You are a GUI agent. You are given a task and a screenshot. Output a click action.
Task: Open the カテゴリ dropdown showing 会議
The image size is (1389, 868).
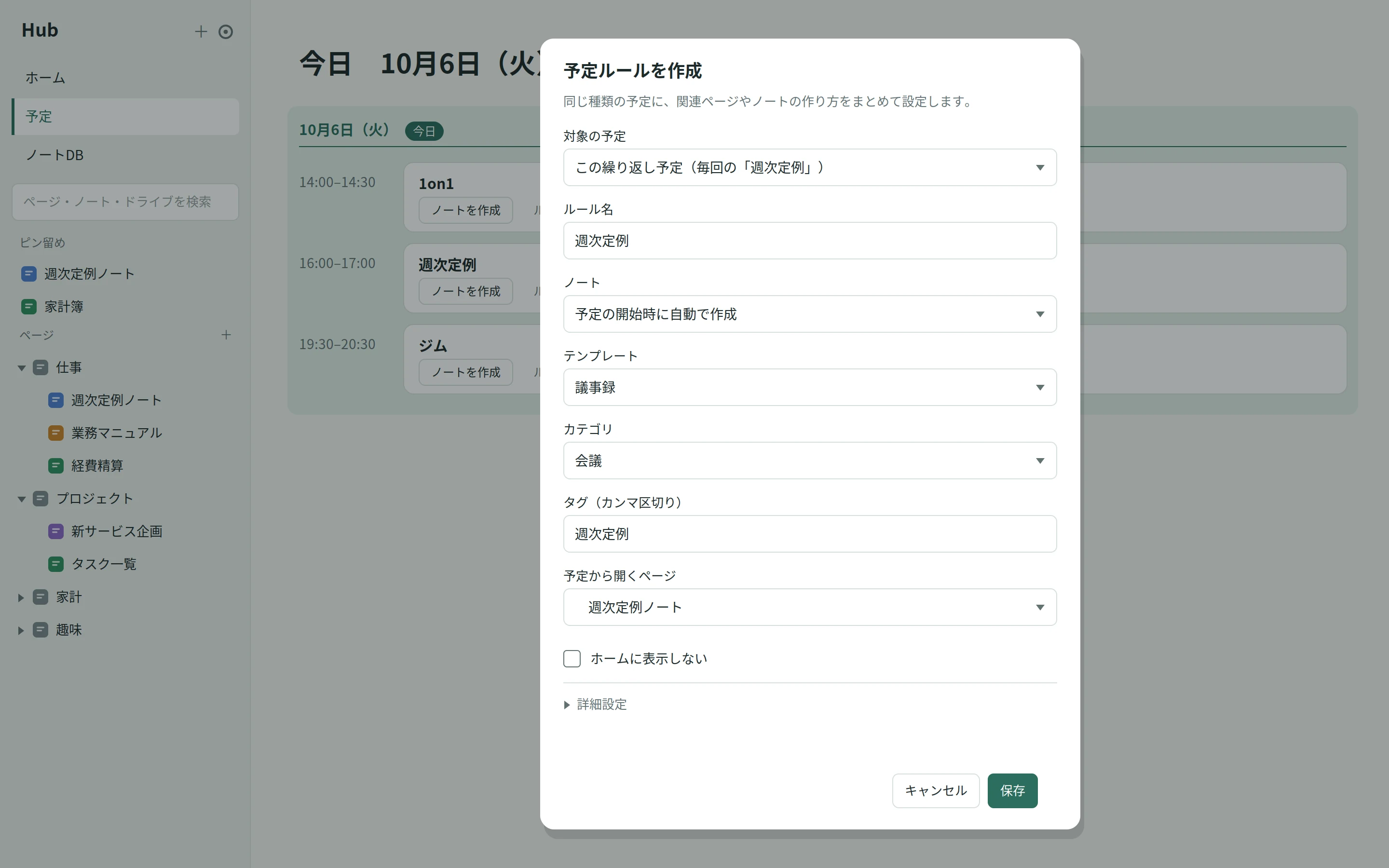[x=809, y=461]
